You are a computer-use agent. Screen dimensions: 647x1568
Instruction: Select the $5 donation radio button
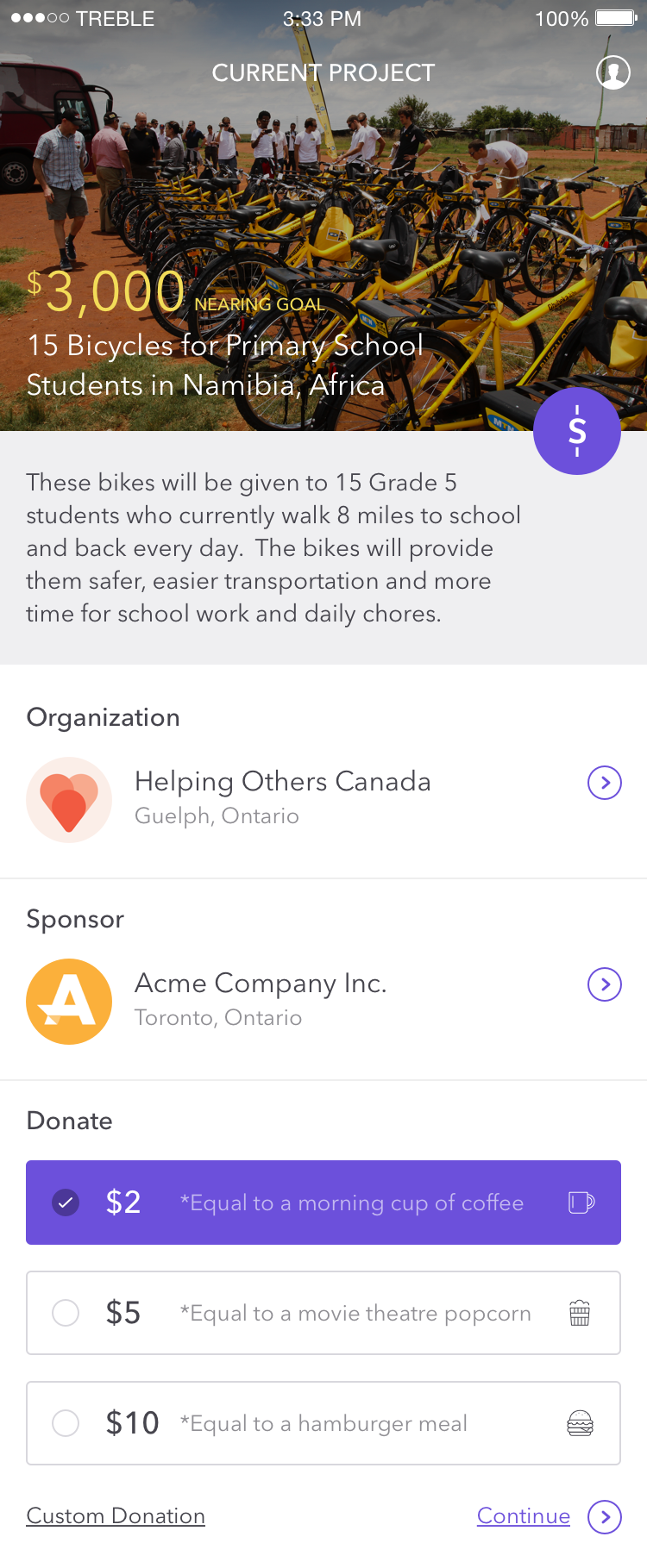point(66,1313)
